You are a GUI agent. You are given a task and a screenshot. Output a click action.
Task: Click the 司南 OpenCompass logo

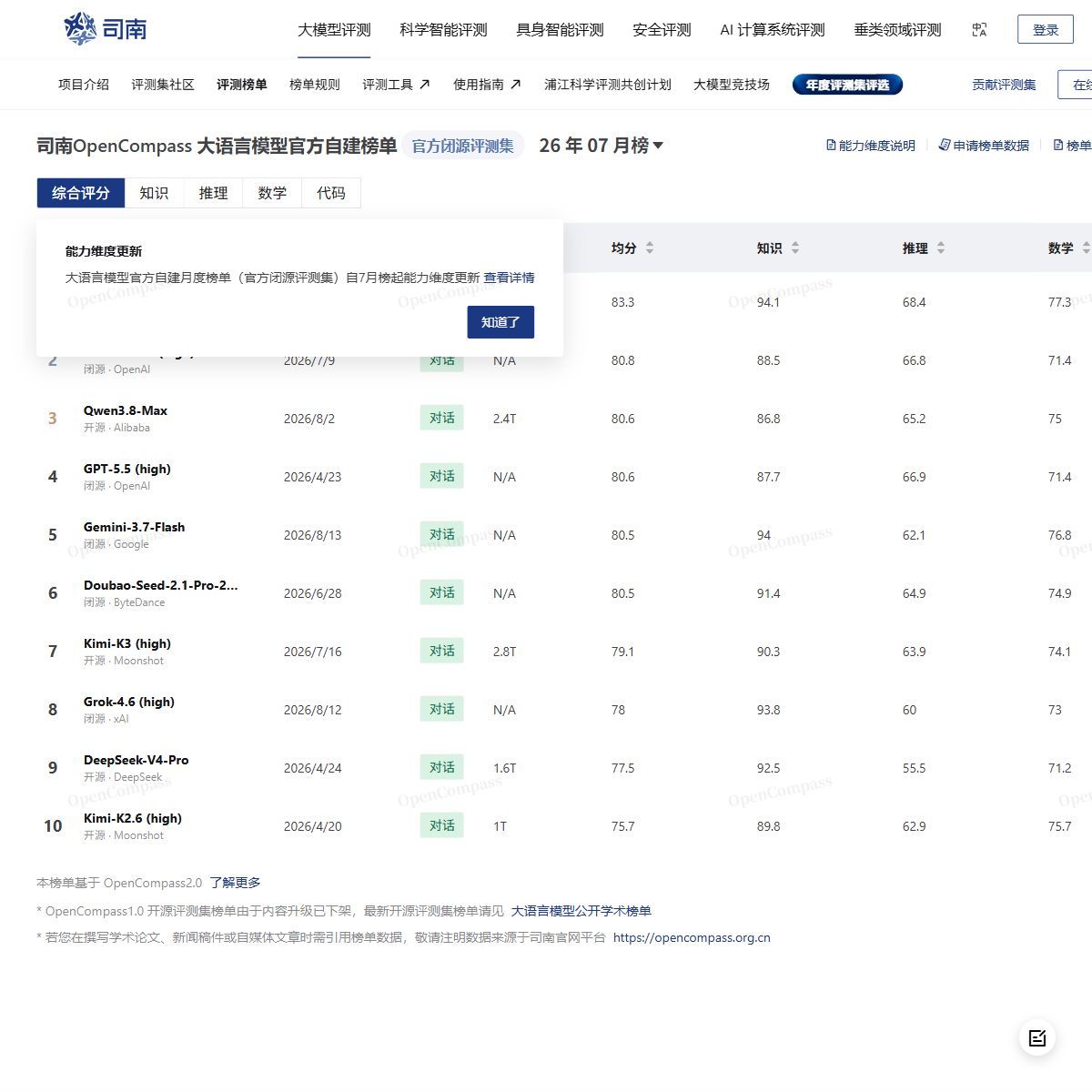106,29
